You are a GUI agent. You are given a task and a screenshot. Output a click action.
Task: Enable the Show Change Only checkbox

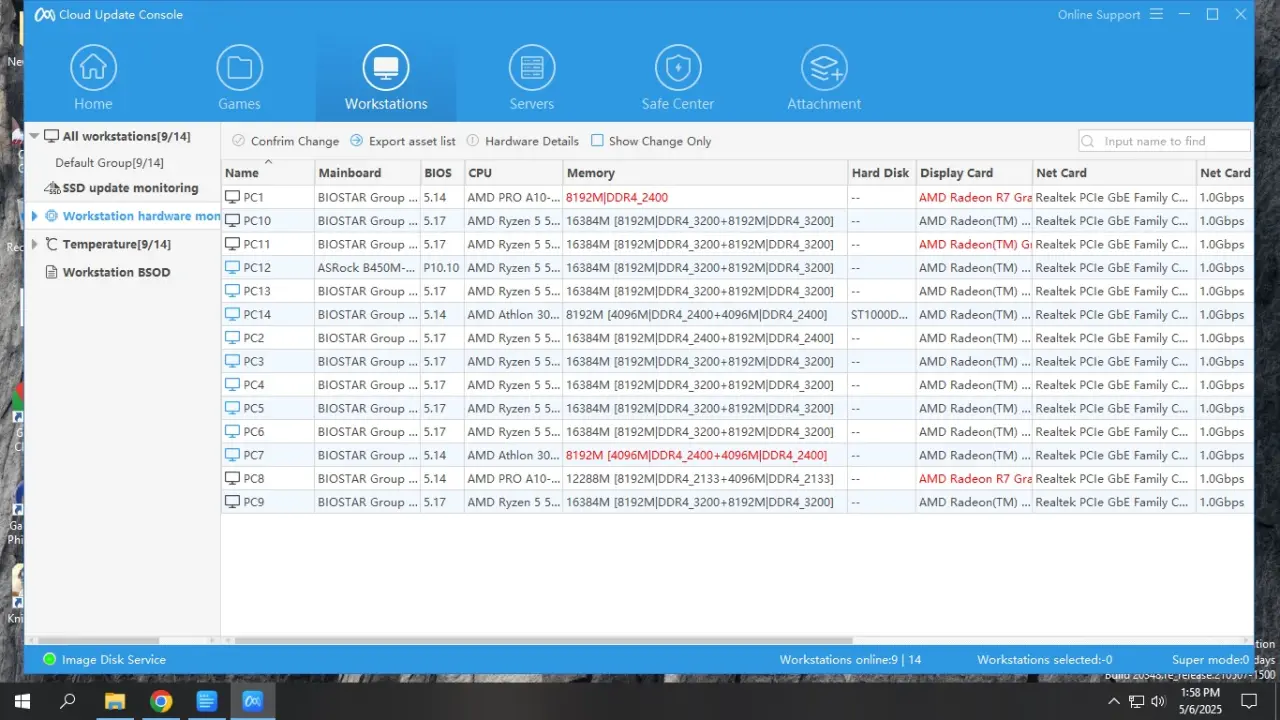point(597,141)
